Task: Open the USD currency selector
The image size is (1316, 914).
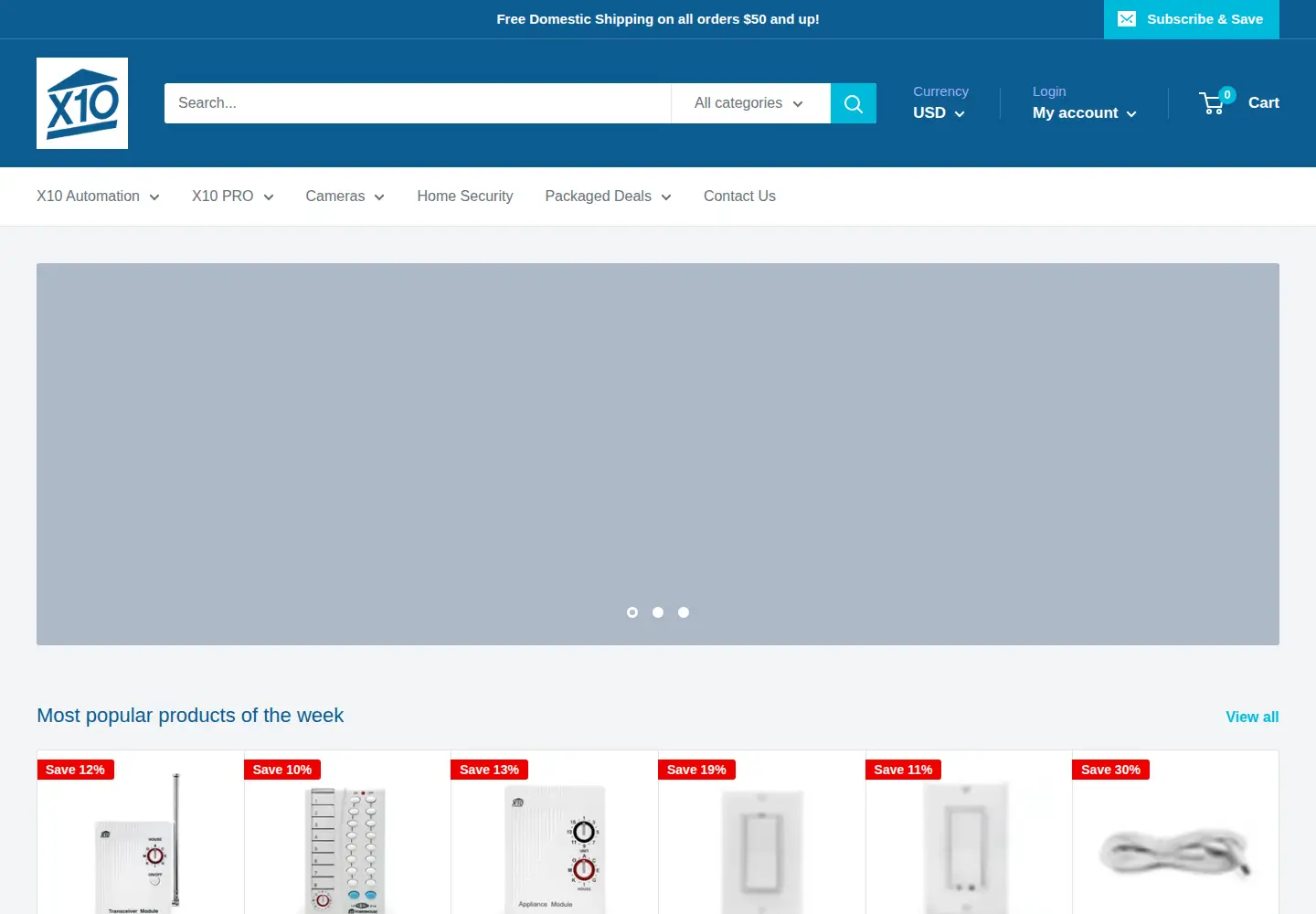Action: point(939,112)
